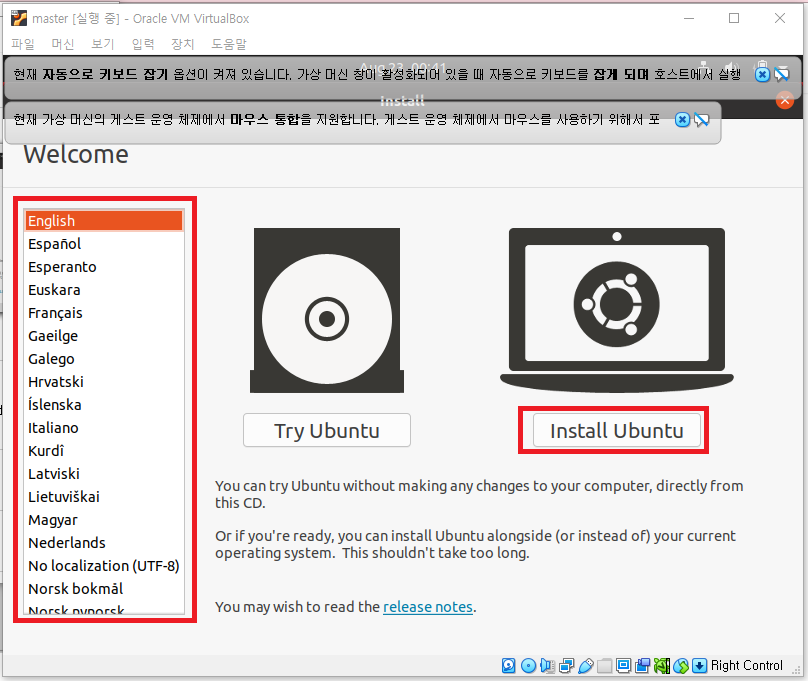Viewport: 808px width, 681px height.
Task: Open the release notes link
Action: pyautogui.click(x=428, y=607)
